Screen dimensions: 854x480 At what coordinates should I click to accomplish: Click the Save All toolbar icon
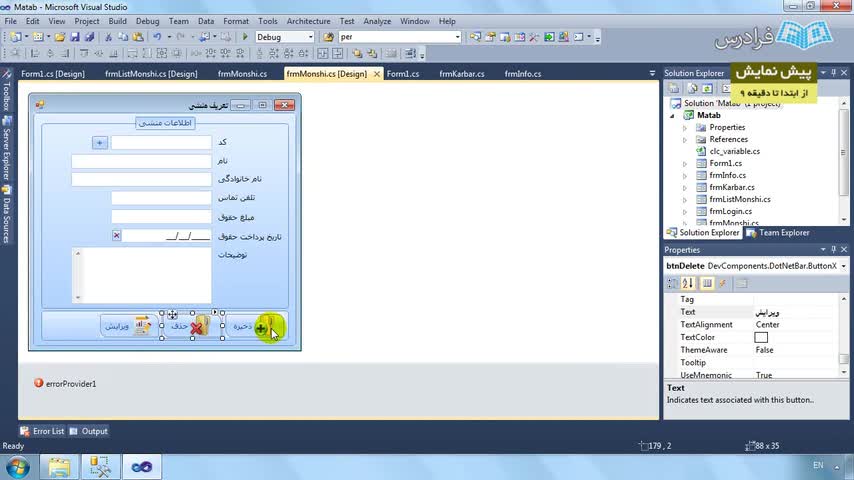tap(89, 37)
